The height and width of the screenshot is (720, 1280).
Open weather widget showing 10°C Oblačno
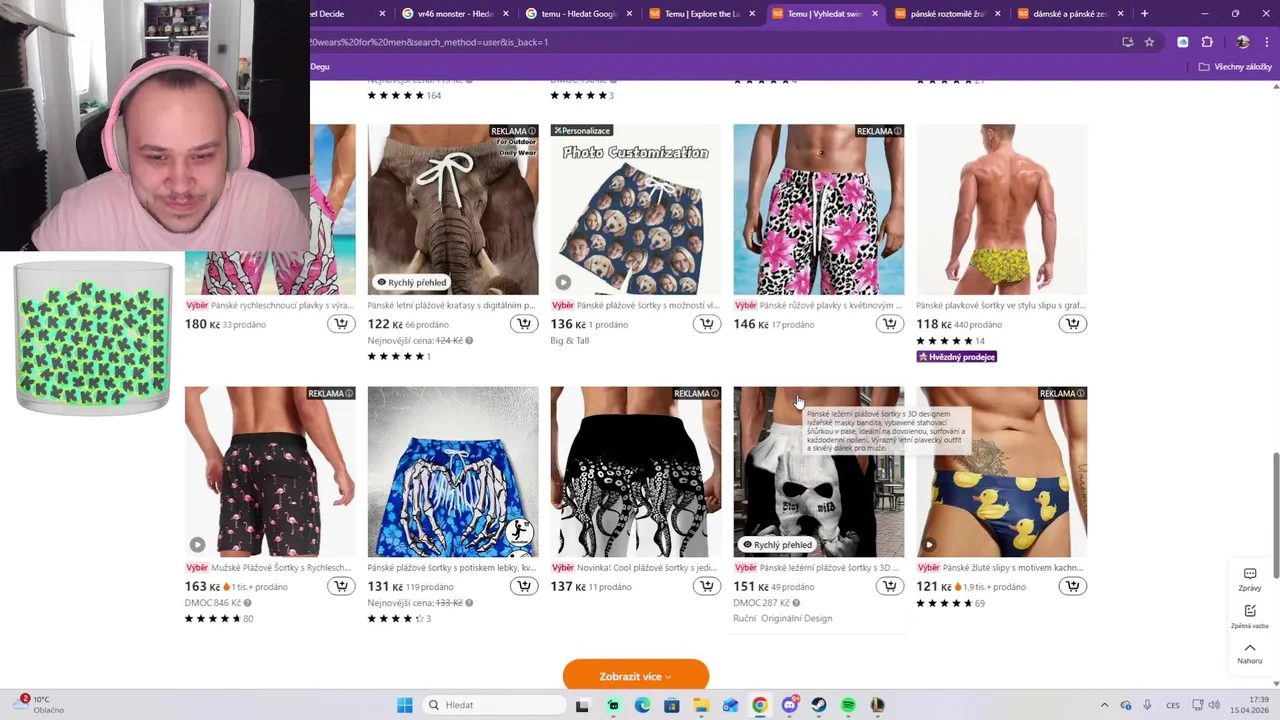[x=40, y=705]
